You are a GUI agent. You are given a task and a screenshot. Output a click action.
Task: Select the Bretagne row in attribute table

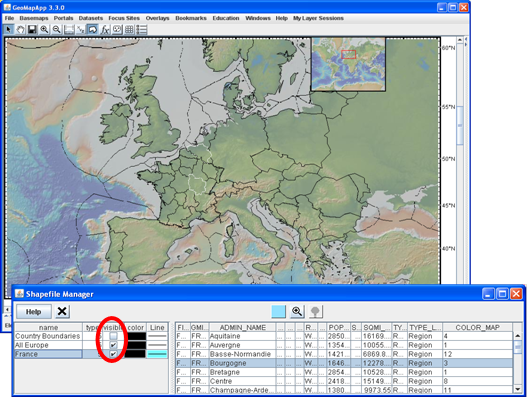(344, 372)
